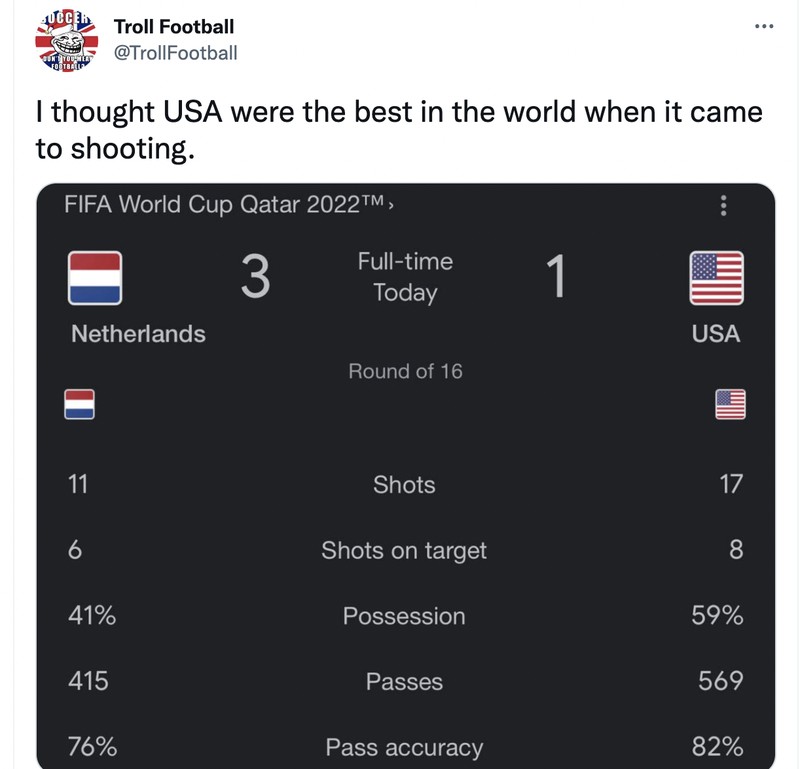Select the small USA flag above the stats
Screen dimensions: 800x769
(x=729, y=405)
